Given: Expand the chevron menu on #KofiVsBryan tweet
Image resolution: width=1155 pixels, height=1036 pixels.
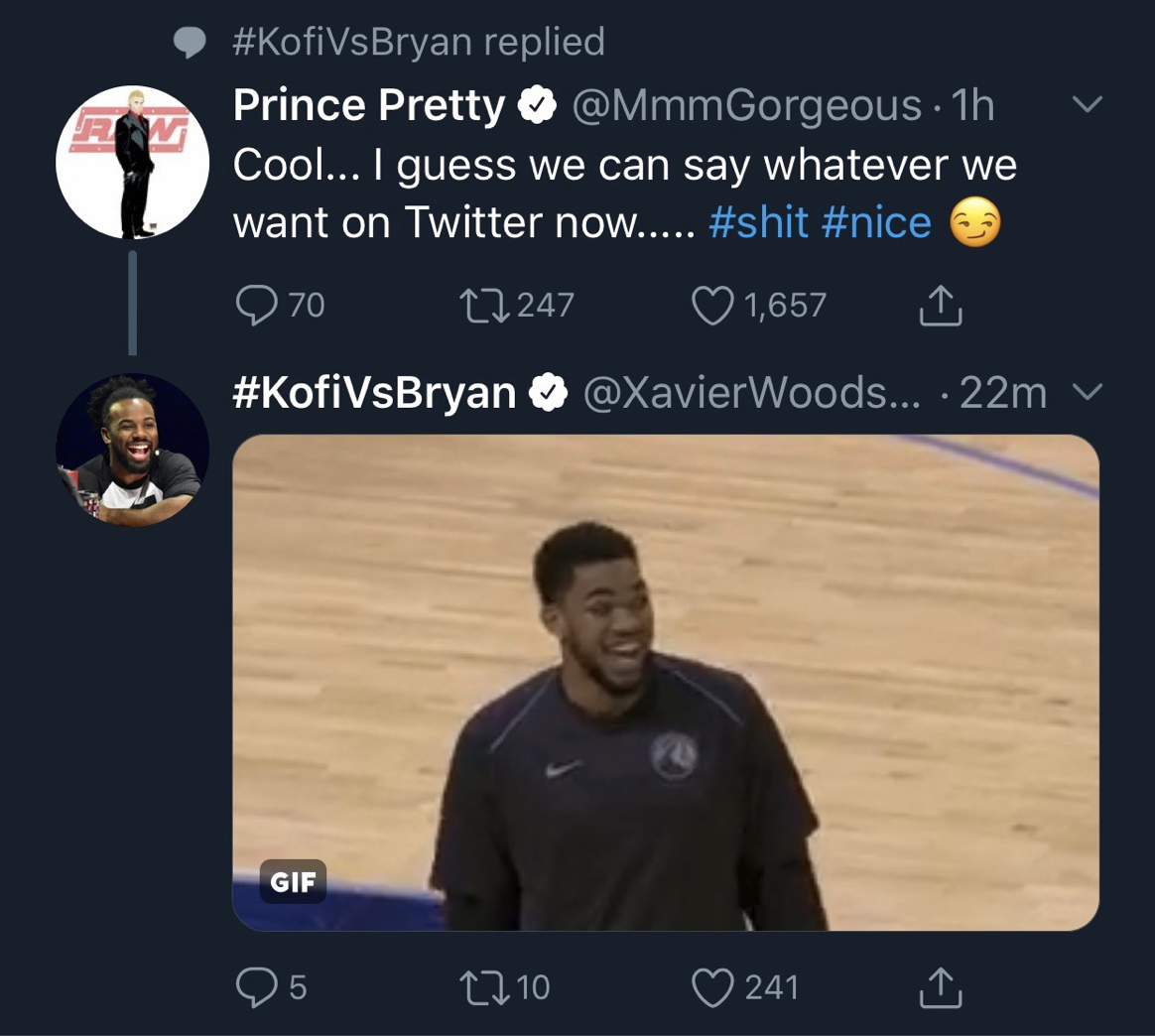Looking at the screenshot, I should coord(1089,393).
